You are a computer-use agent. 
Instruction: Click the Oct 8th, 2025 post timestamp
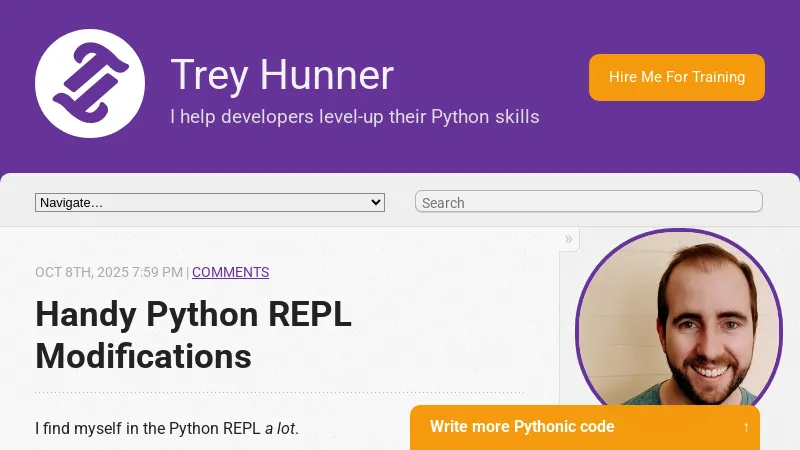tap(108, 272)
